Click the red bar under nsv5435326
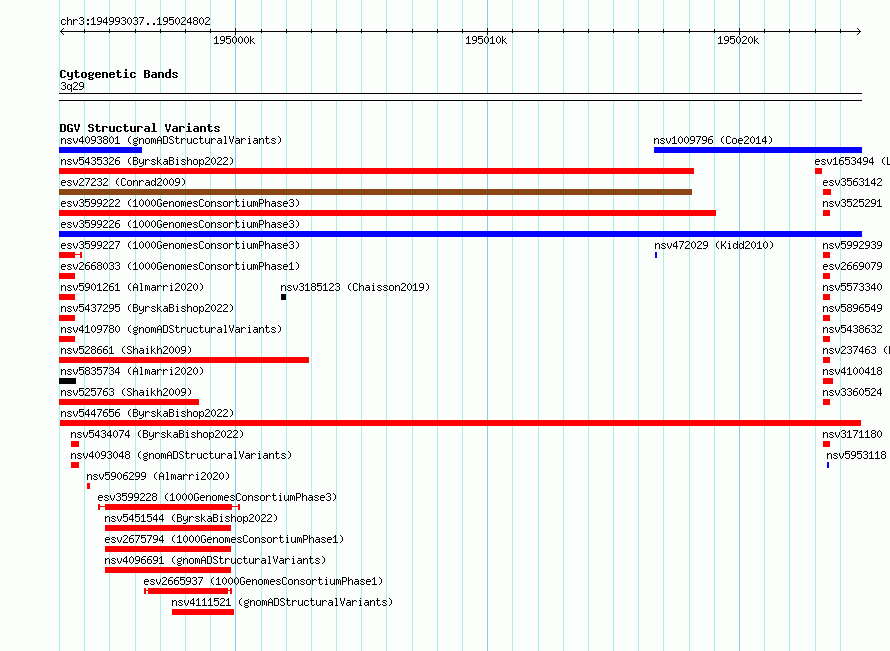The width and height of the screenshot is (890, 651). pos(376,171)
